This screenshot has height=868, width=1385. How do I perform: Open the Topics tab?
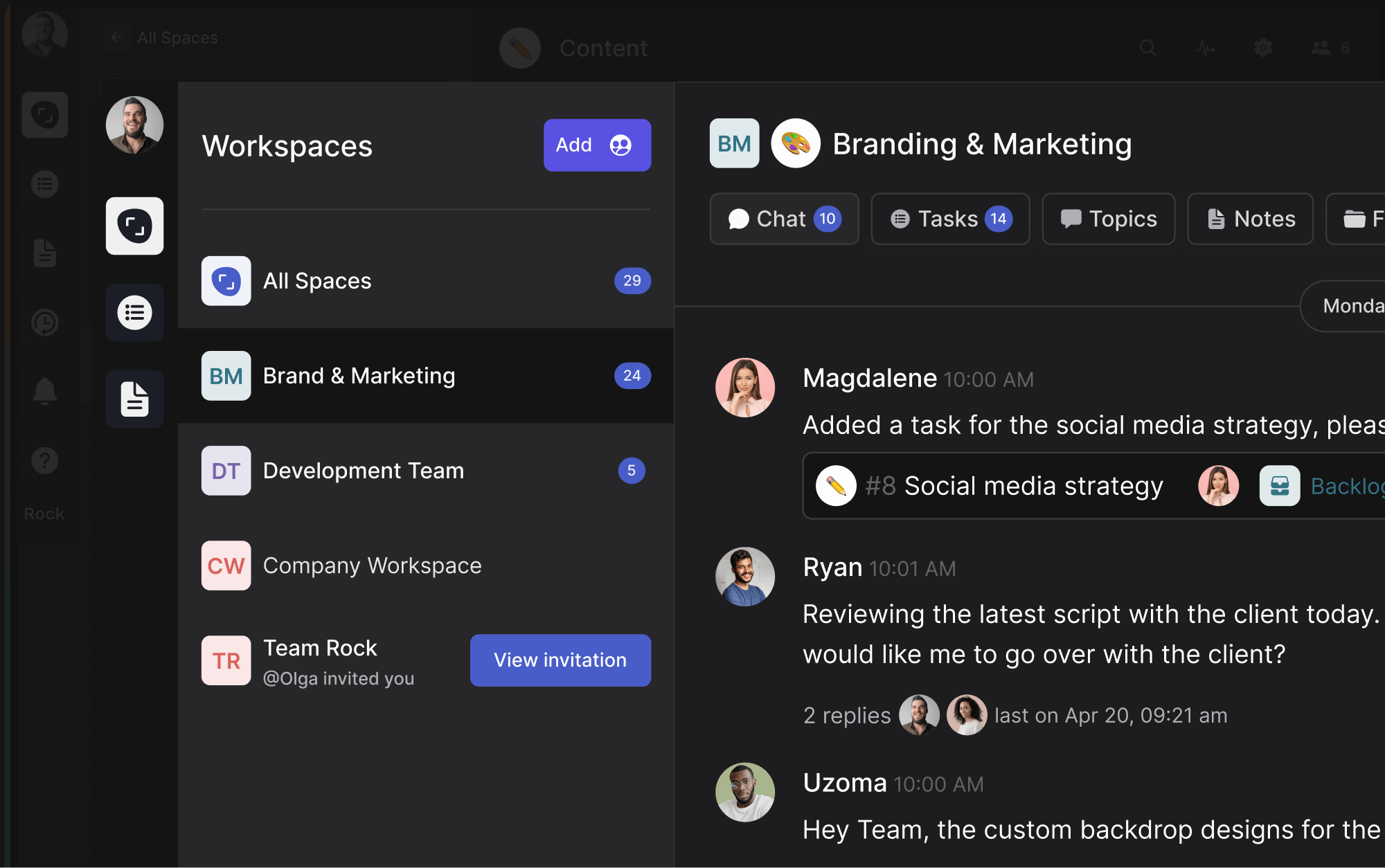tap(1108, 219)
